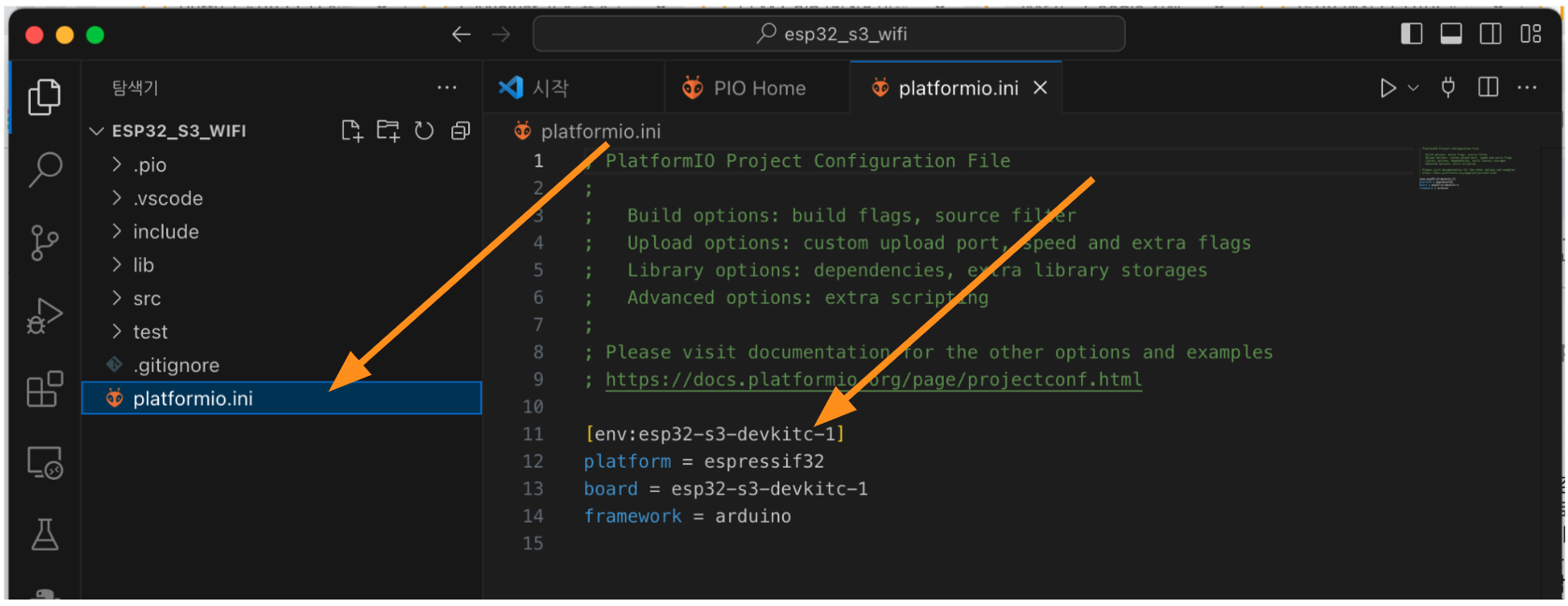Click the 탐색기 panel title
The image size is (1568, 606).
point(135,88)
